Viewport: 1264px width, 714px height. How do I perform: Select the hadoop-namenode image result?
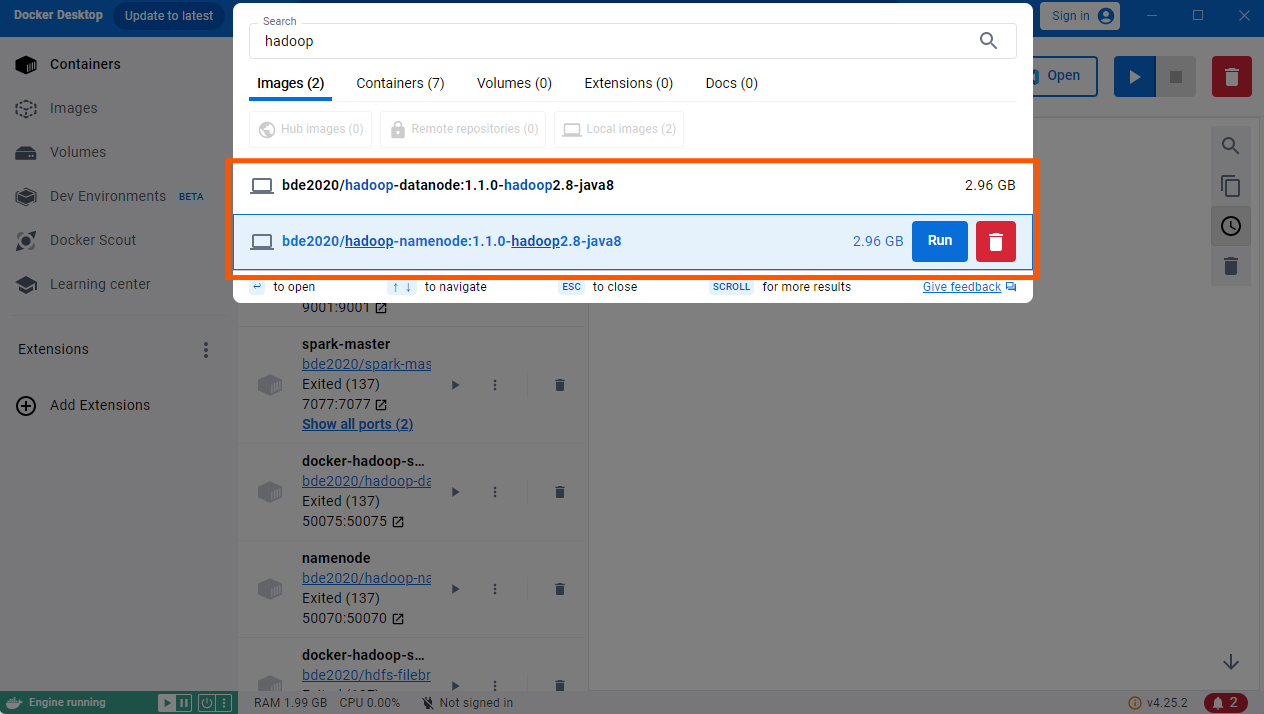633,241
